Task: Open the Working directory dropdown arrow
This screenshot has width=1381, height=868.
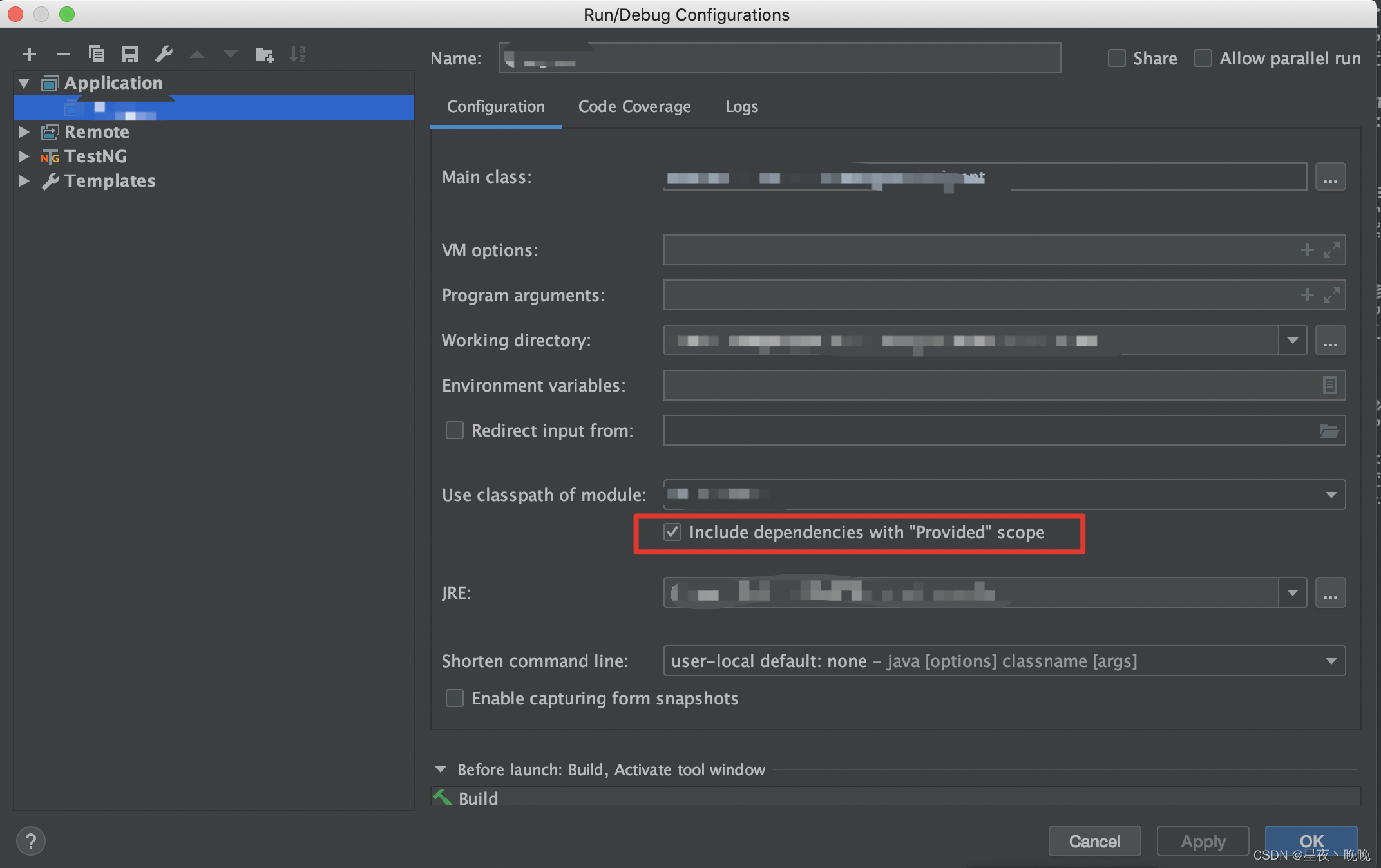Action: [1292, 341]
